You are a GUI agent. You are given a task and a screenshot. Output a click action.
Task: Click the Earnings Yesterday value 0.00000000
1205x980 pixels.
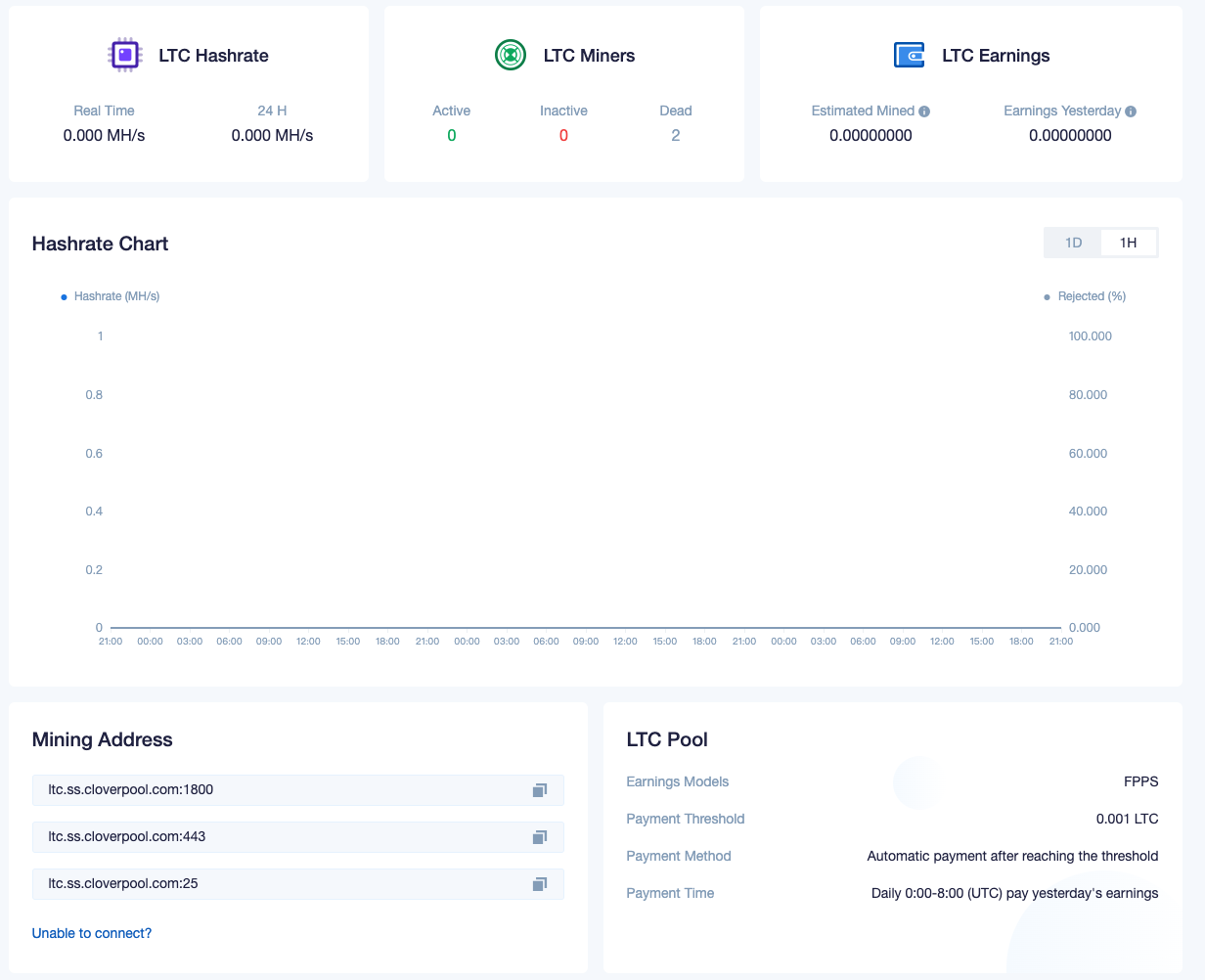pyautogui.click(x=1070, y=136)
